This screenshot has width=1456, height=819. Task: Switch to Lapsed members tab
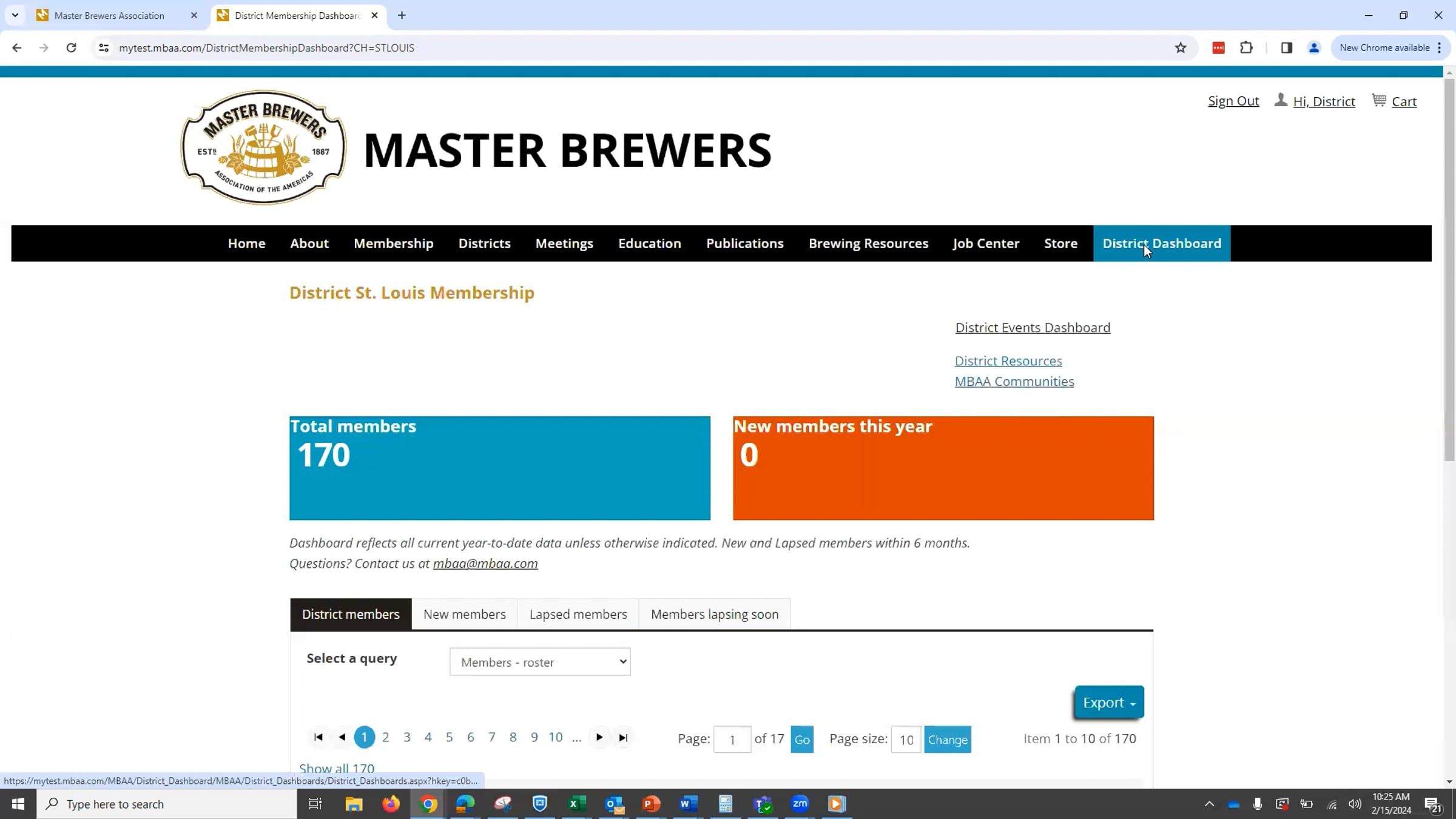[578, 614]
